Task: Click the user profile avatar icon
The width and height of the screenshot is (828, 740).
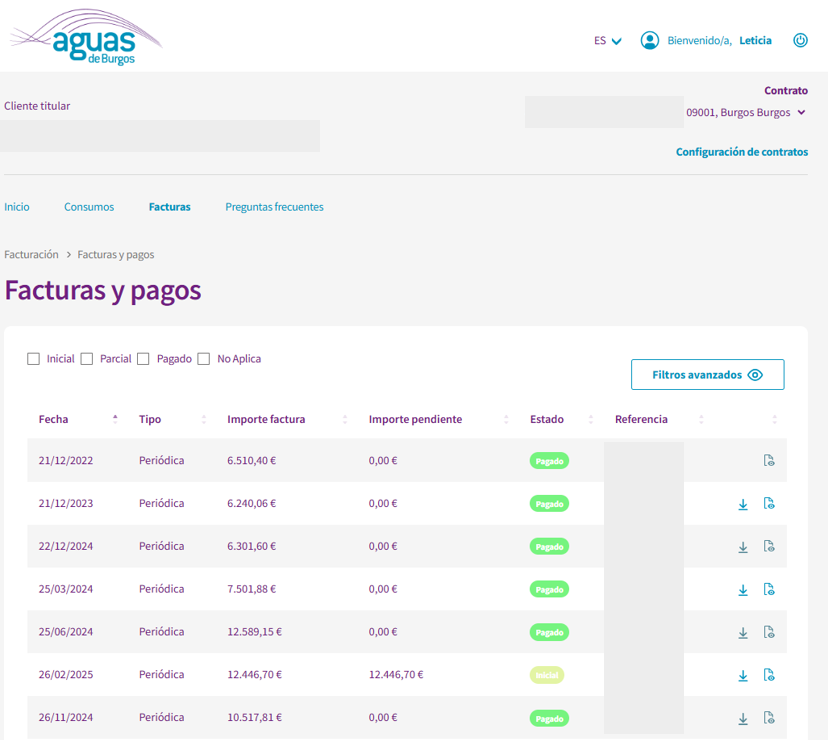Action: 650,41
